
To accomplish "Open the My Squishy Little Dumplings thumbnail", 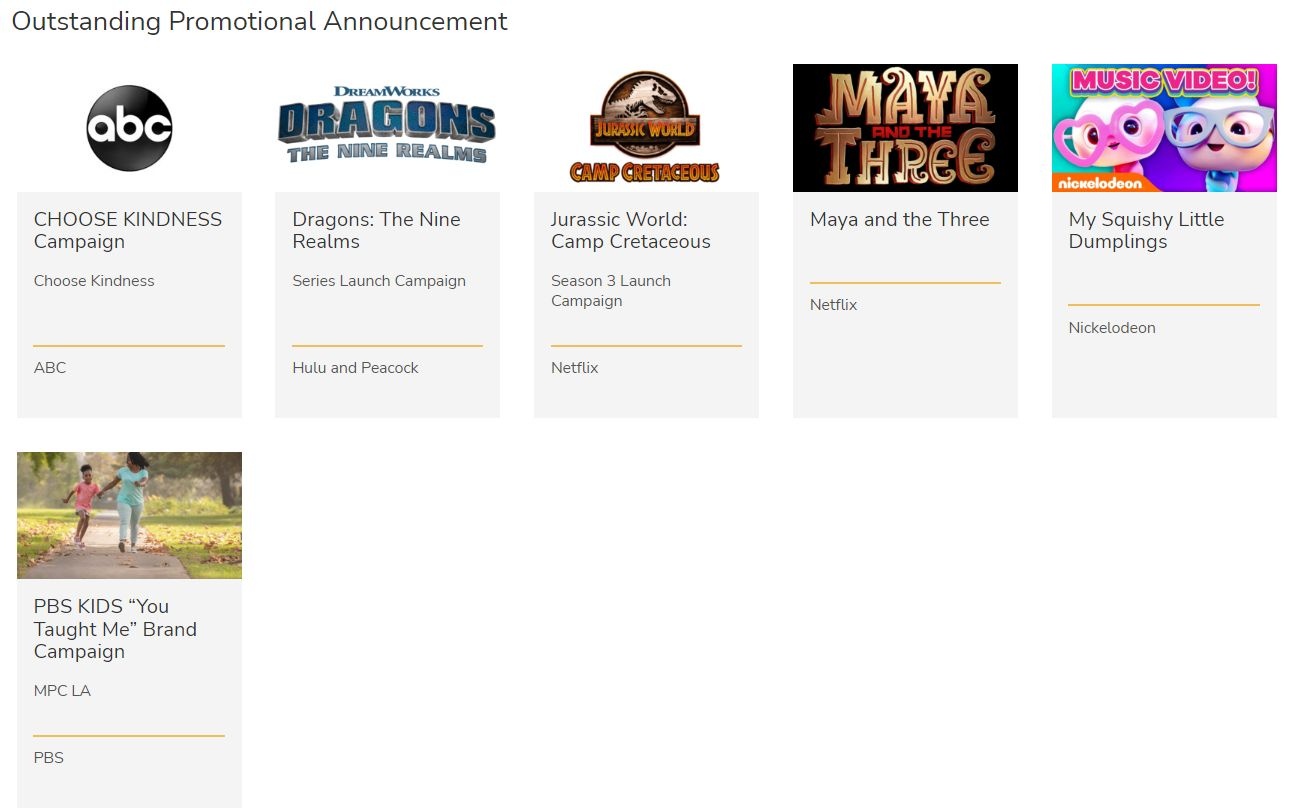I will pos(1163,128).
